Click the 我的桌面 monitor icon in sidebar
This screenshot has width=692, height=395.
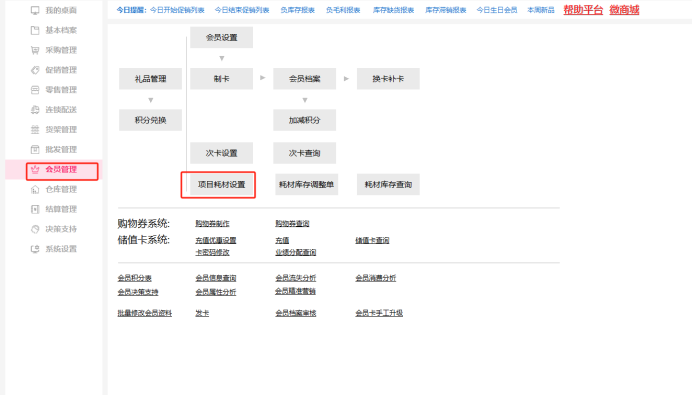pos(35,10)
